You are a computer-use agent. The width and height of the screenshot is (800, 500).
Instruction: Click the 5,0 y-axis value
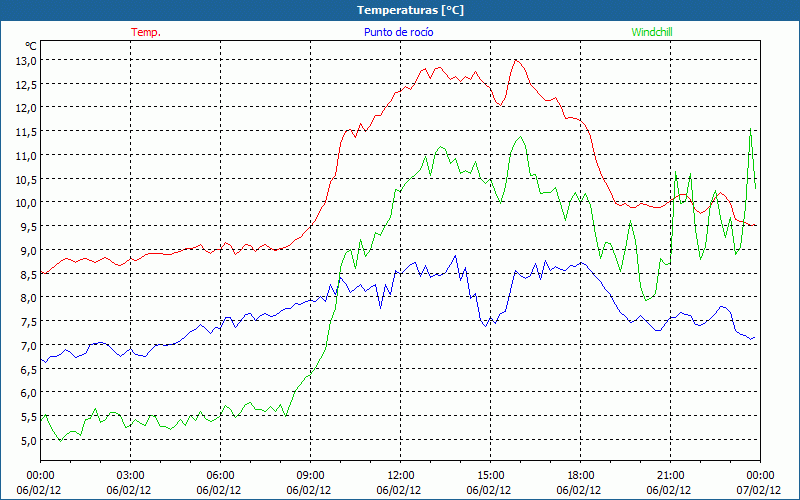coord(28,440)
